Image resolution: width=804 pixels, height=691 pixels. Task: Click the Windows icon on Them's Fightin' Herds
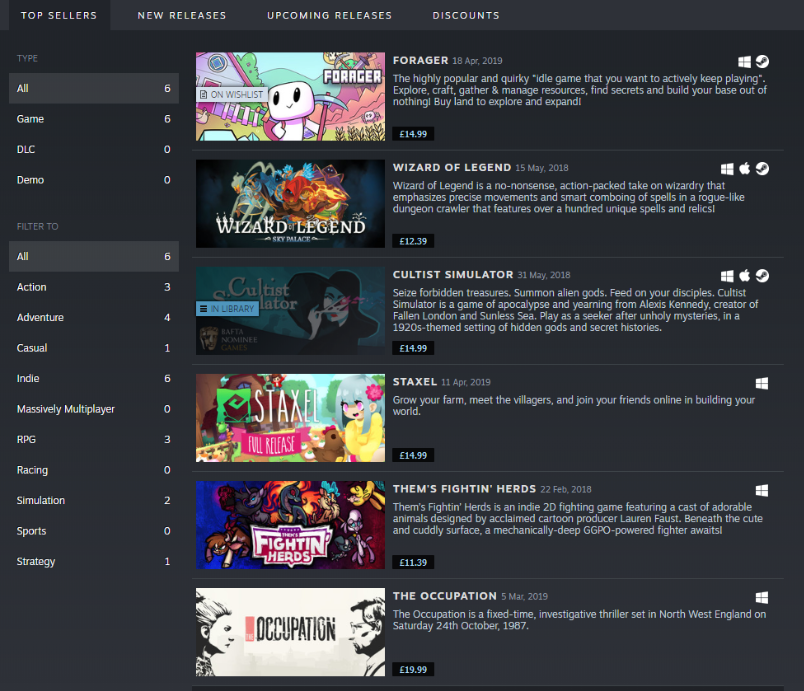762,490
